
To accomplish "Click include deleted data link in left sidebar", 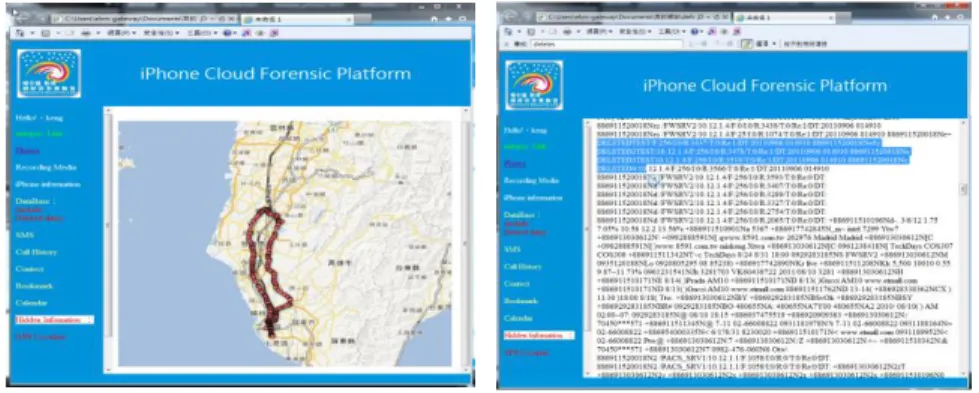I will tap(39, 214).
